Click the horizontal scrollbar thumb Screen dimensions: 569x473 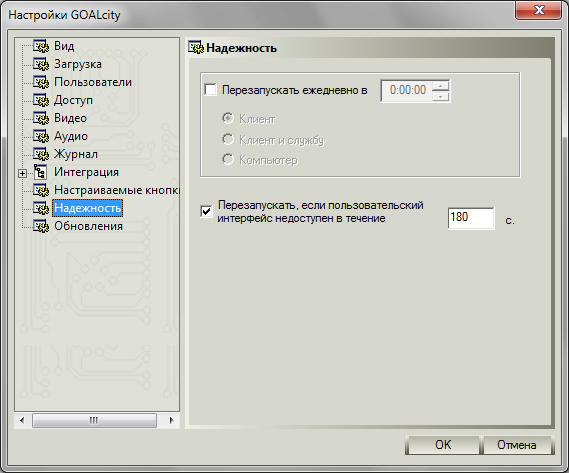tap(94, 420)
